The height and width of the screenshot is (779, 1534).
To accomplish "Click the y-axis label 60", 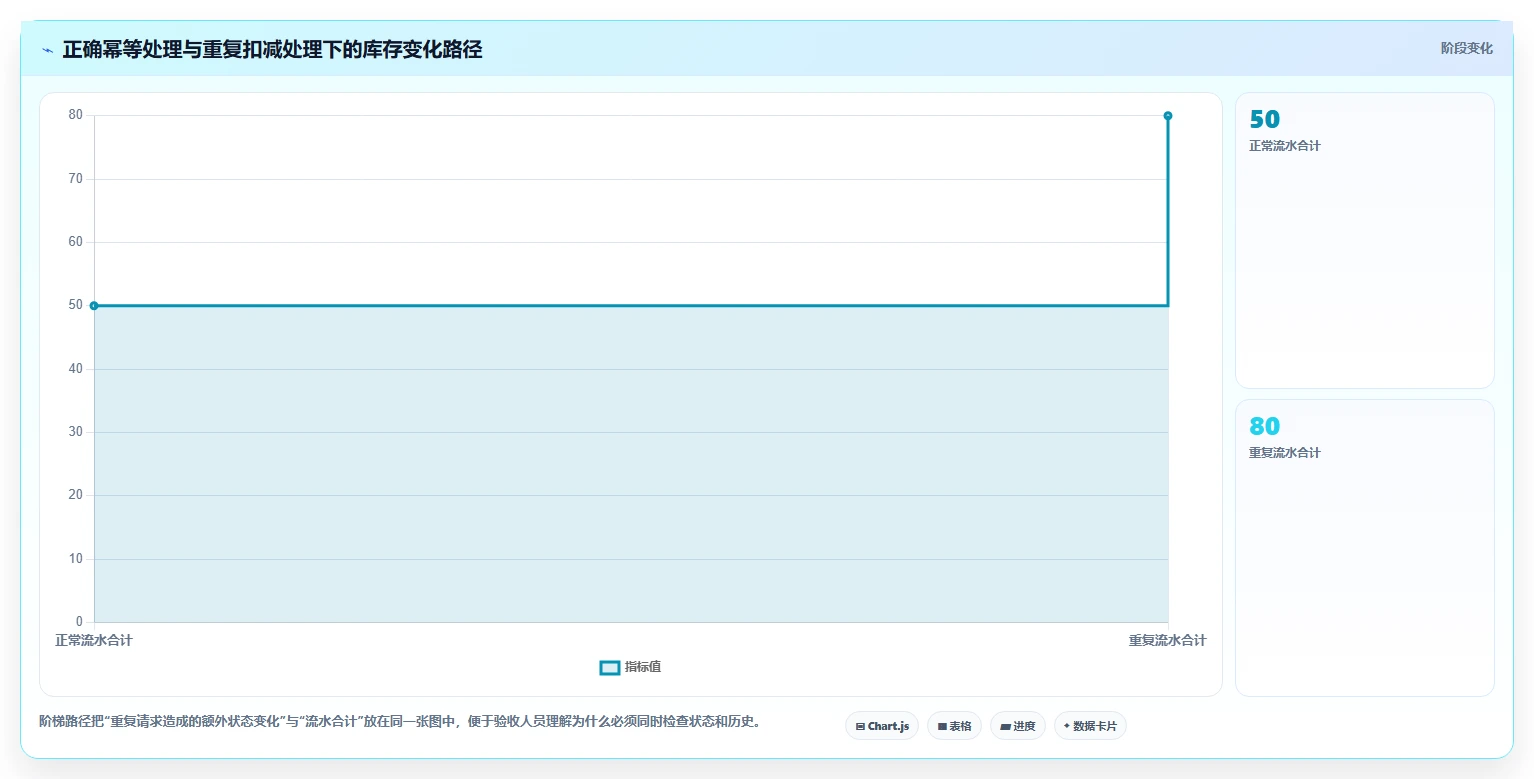I will click(x=76, y=242).
